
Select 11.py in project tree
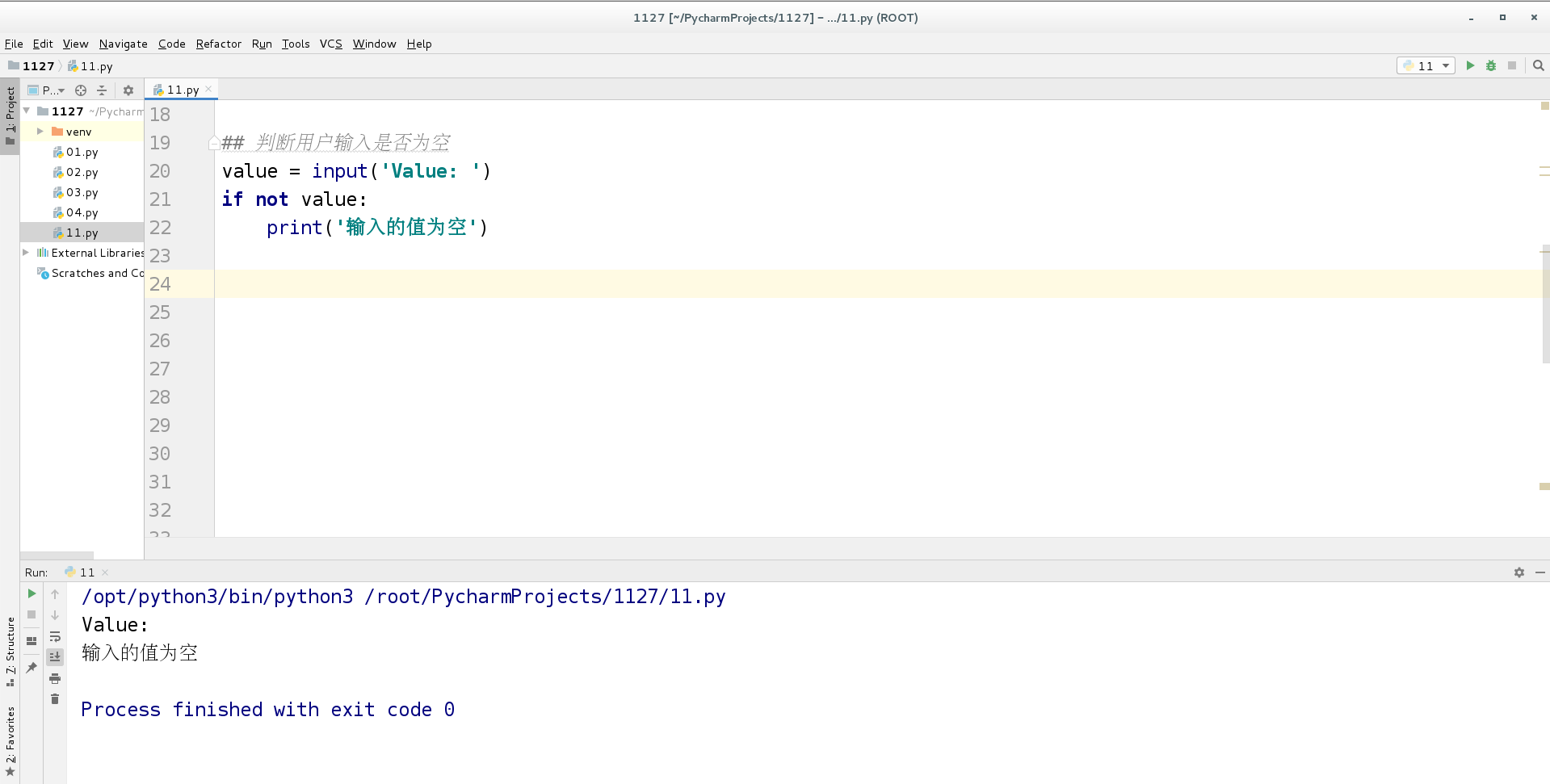click(x=75, y=233)
